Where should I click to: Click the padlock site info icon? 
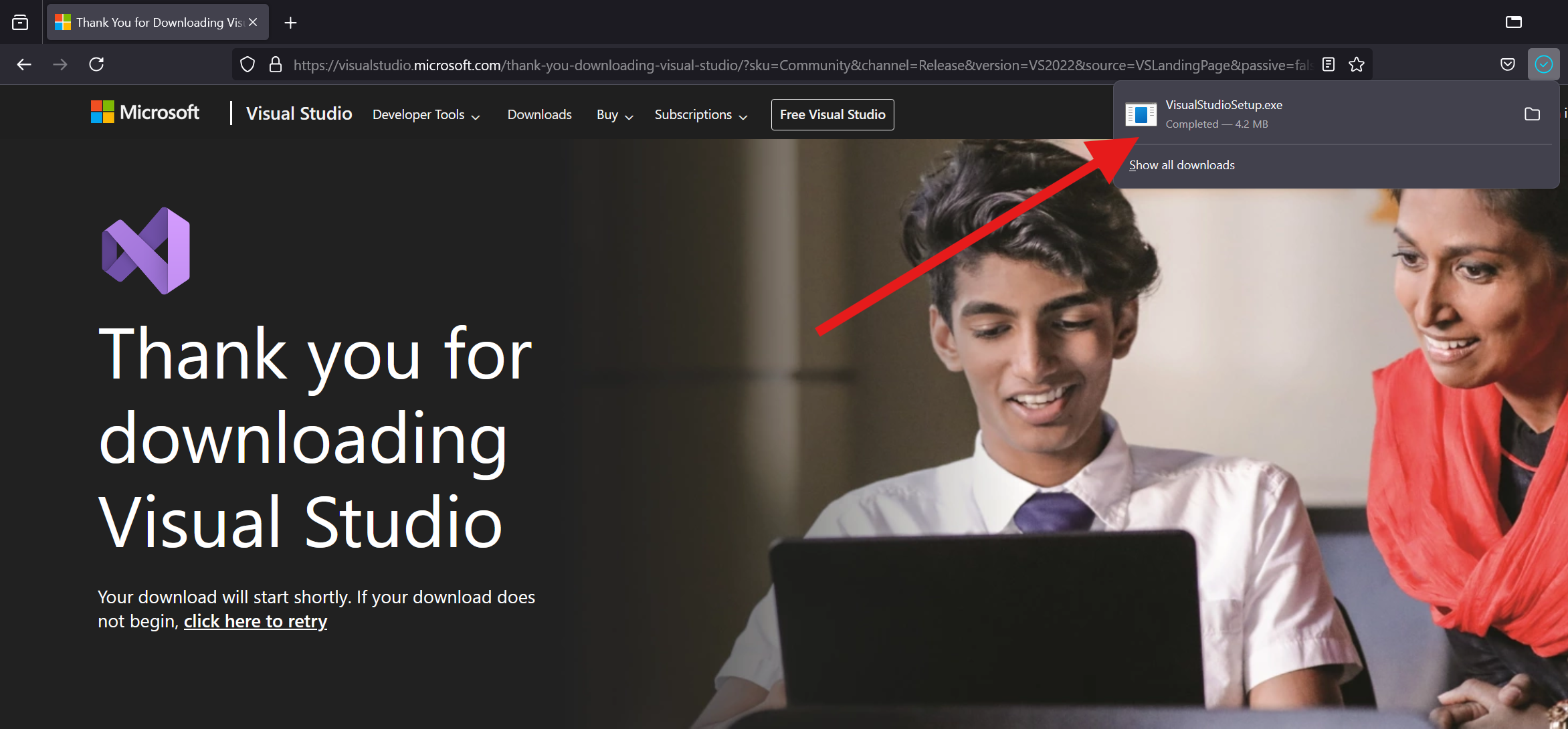coord(275,65)
